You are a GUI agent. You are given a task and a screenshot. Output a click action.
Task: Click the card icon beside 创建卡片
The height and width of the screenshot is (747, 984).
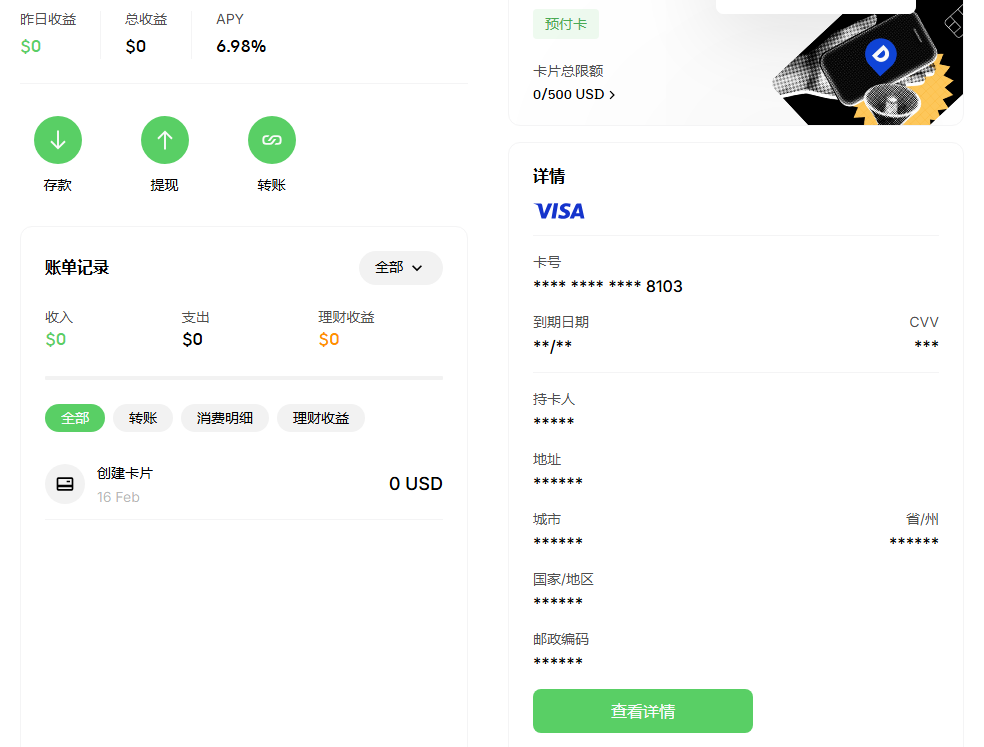(x=65, y=484)
